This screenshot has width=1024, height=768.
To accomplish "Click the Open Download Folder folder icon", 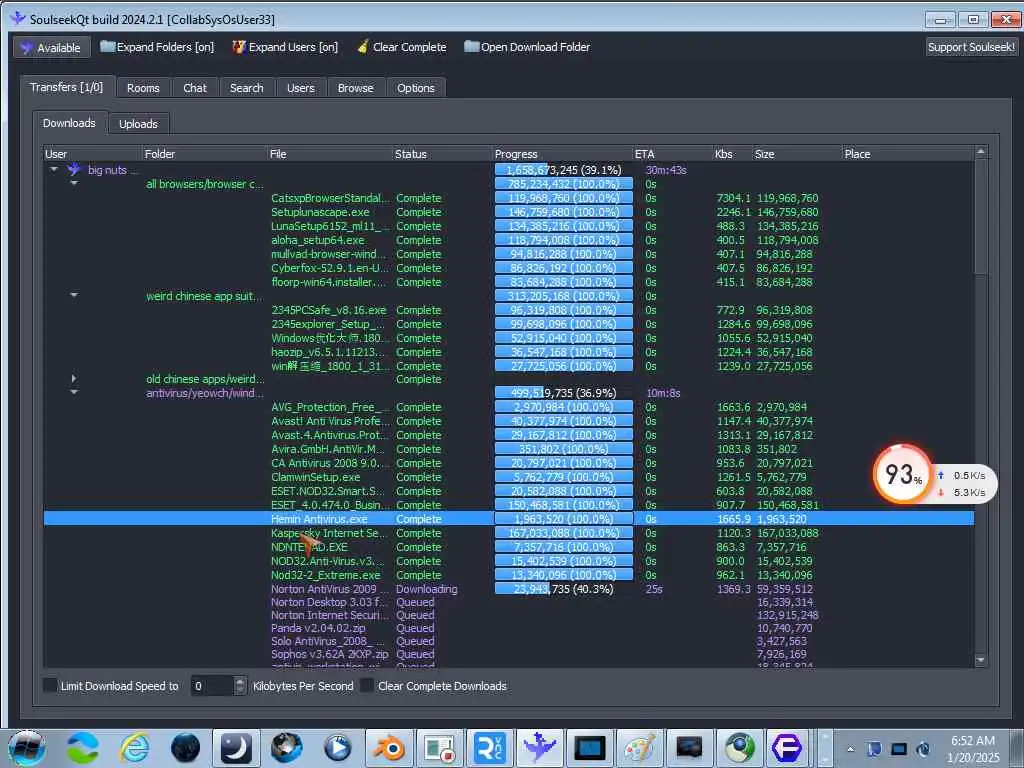I will click(472, 46).
